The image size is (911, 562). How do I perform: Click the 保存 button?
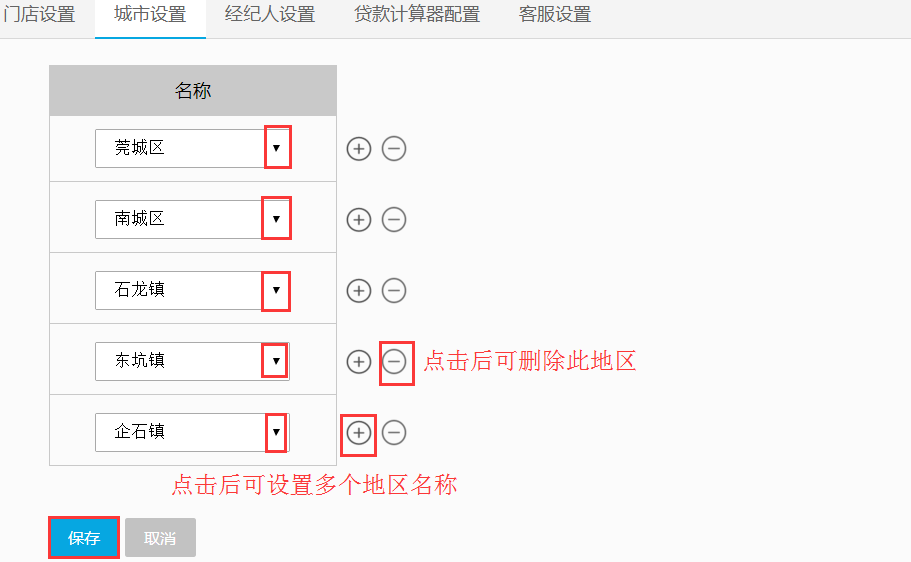[x=84, y=538]
